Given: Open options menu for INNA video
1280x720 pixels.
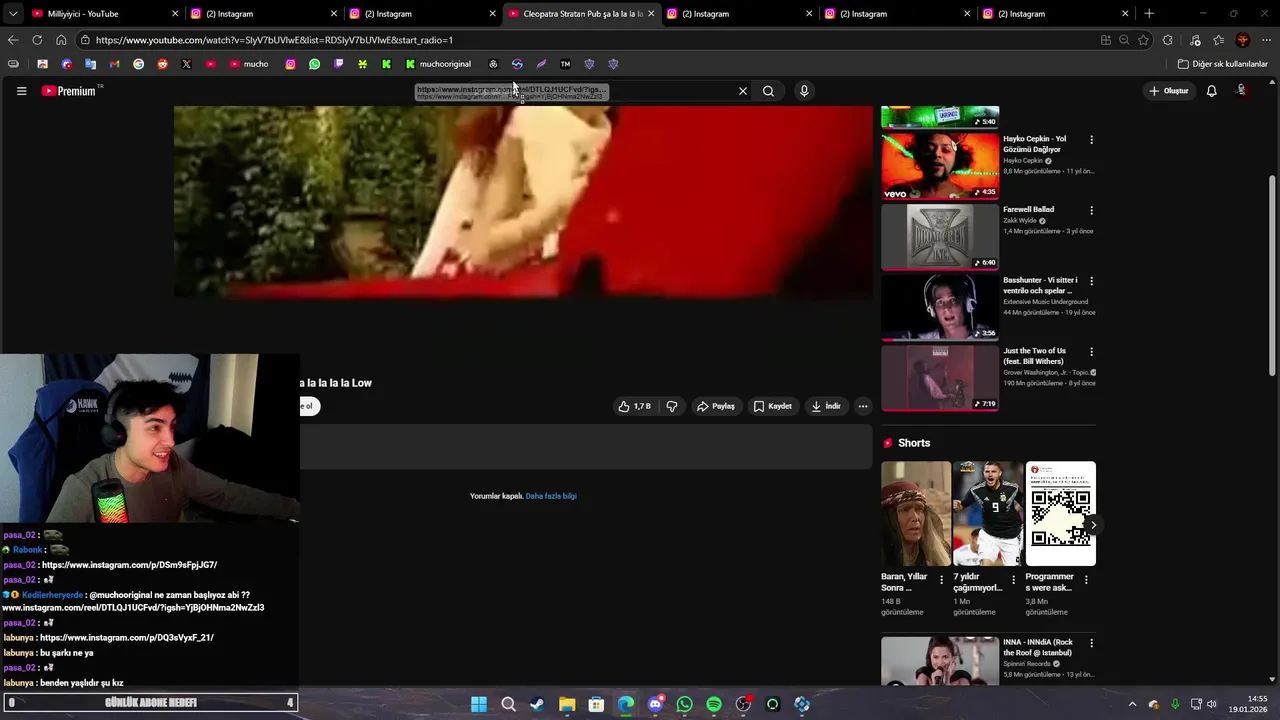Looking at the screenshot, I should point(1091,643).
